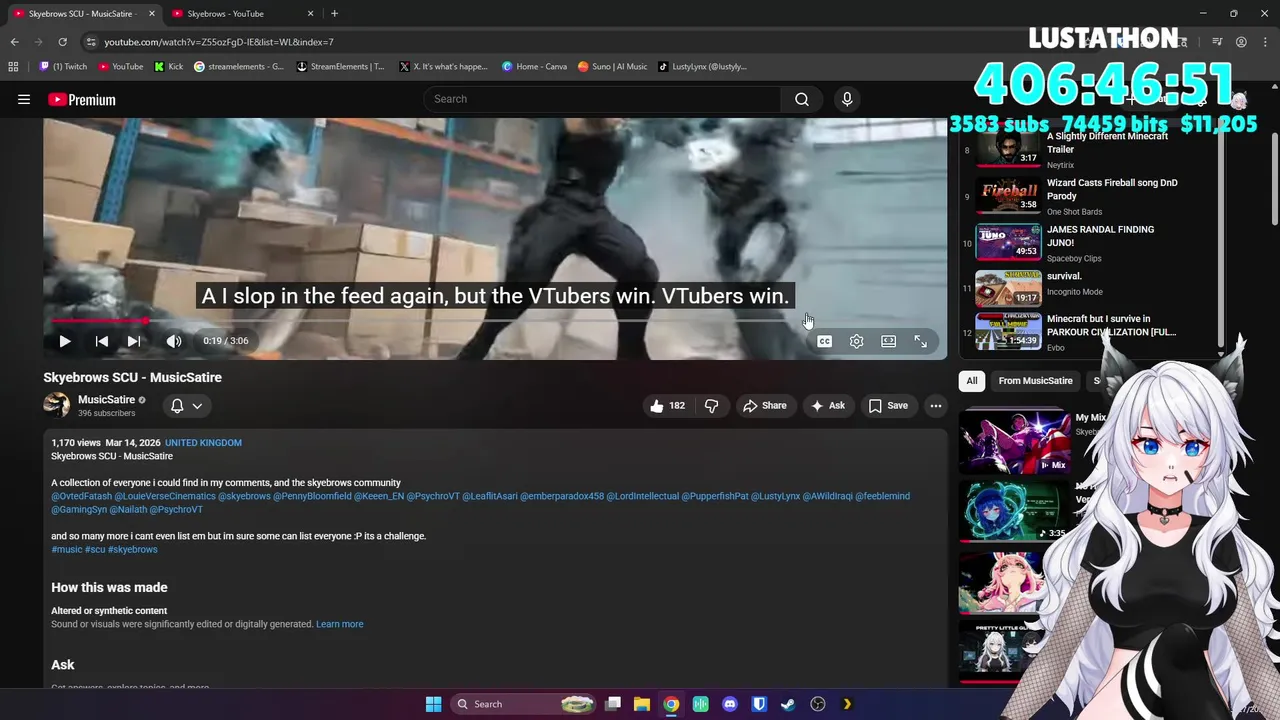Viewport: 1280px width, 720px height.
Task: Select the All filter chip
Action: click(x=971, y=380)
